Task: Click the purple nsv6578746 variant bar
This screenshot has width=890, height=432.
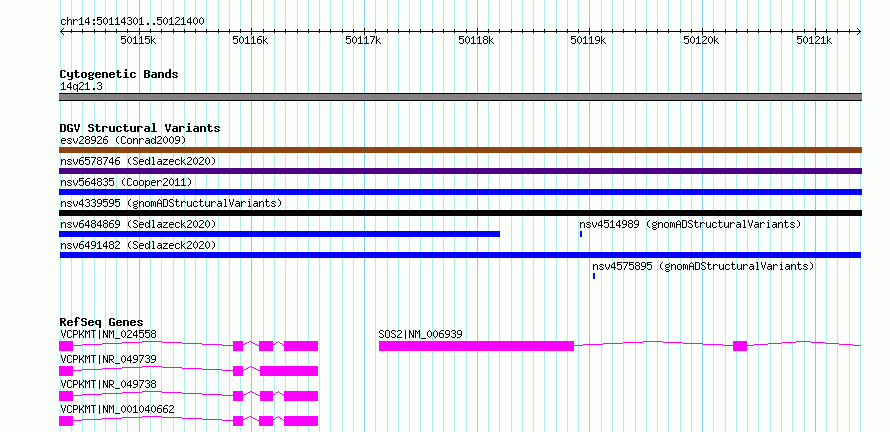Action: tap(460, 171)
